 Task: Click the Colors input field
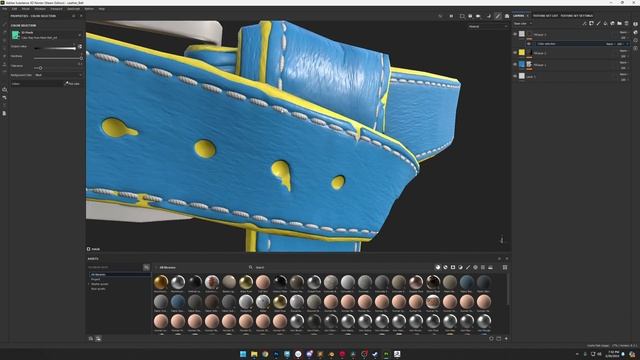(x=37, y=84)
